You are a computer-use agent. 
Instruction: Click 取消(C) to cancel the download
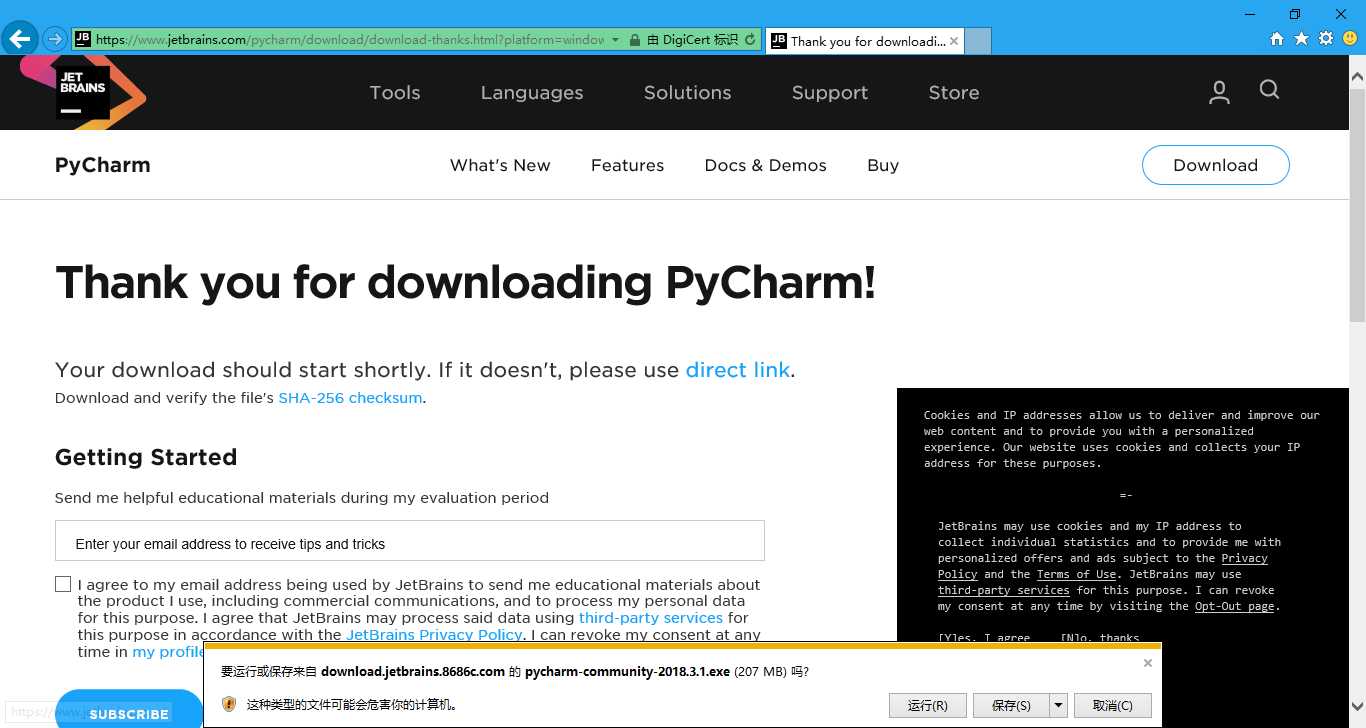point(1113,705)
